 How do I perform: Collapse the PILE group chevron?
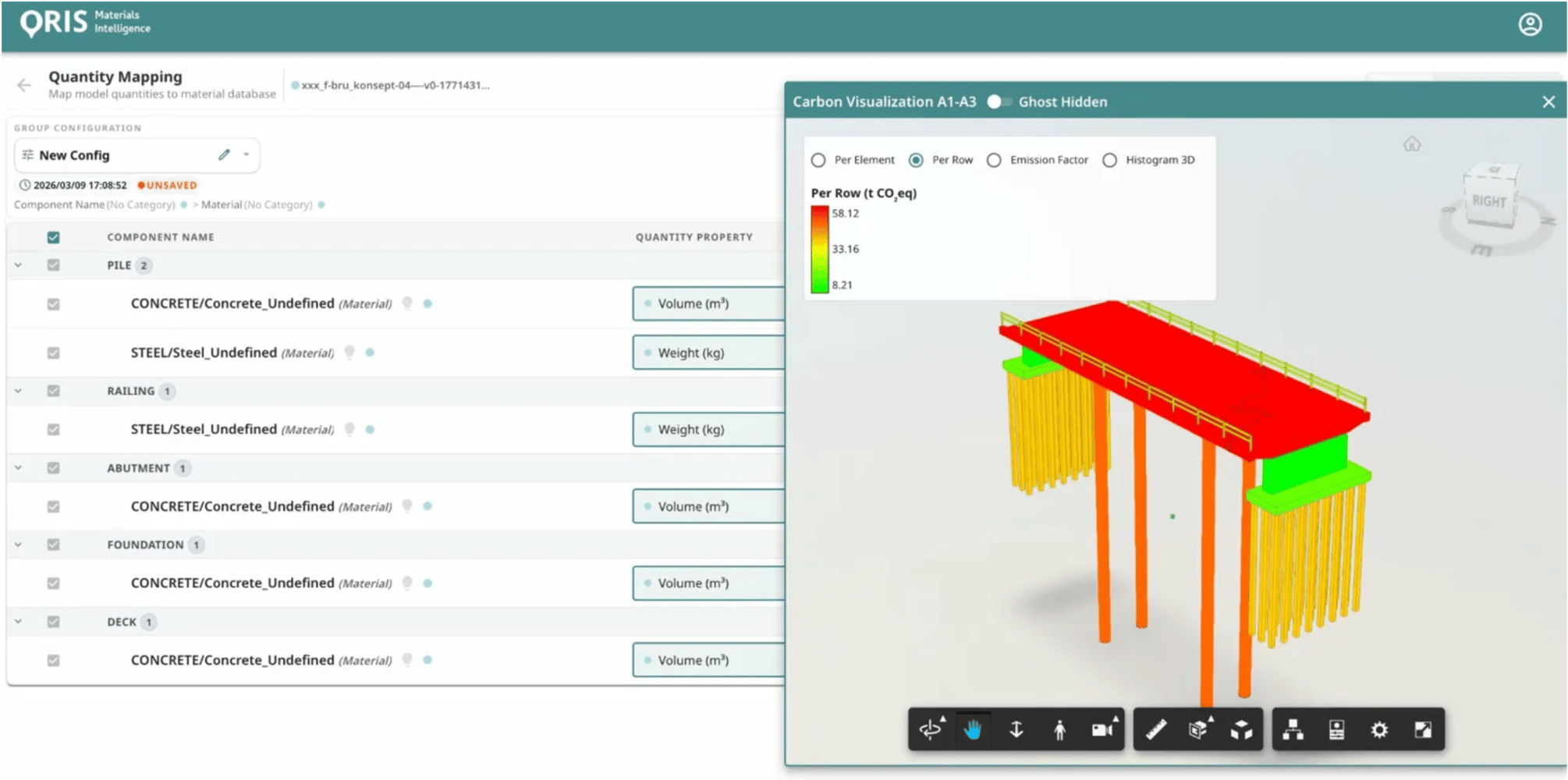pos(18,265)
